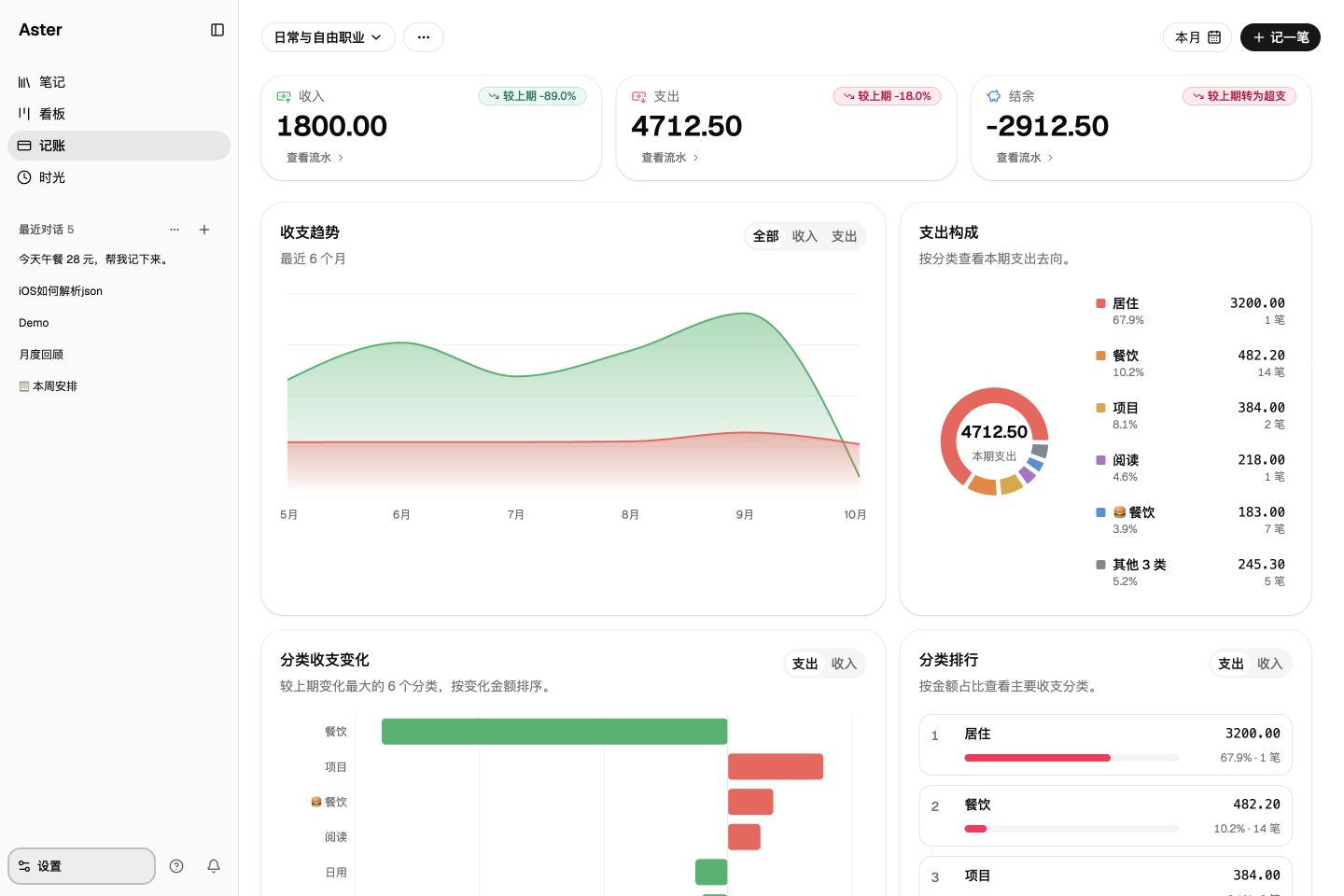Click 较上期 -18.0% badge
Screen dimensions: 1344x896
(x=887, y=96)
